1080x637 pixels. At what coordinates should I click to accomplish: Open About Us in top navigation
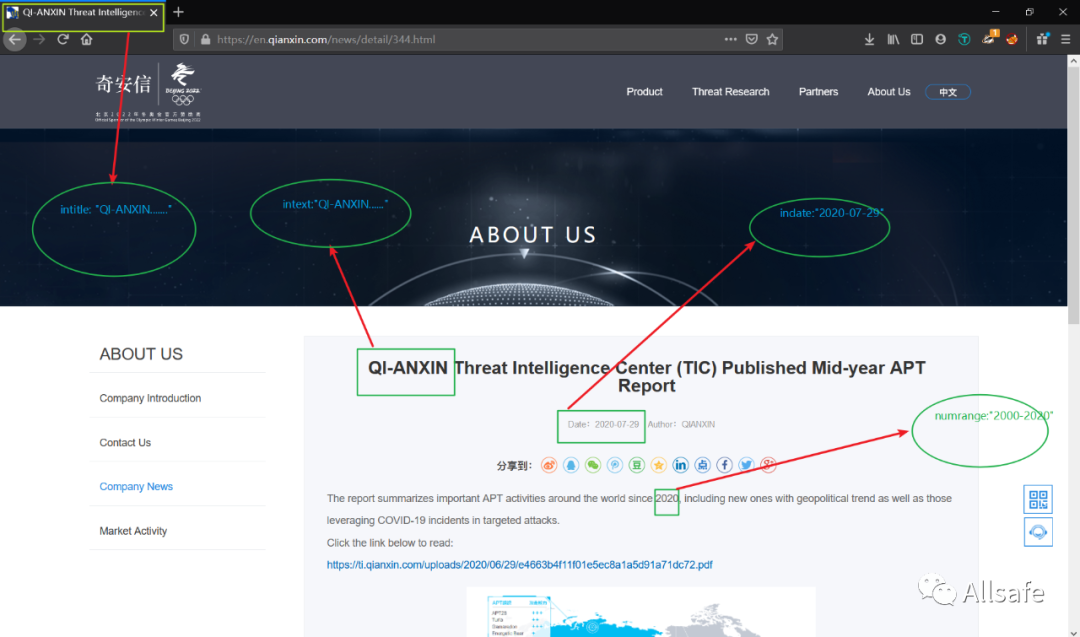[x=889, y=92]
